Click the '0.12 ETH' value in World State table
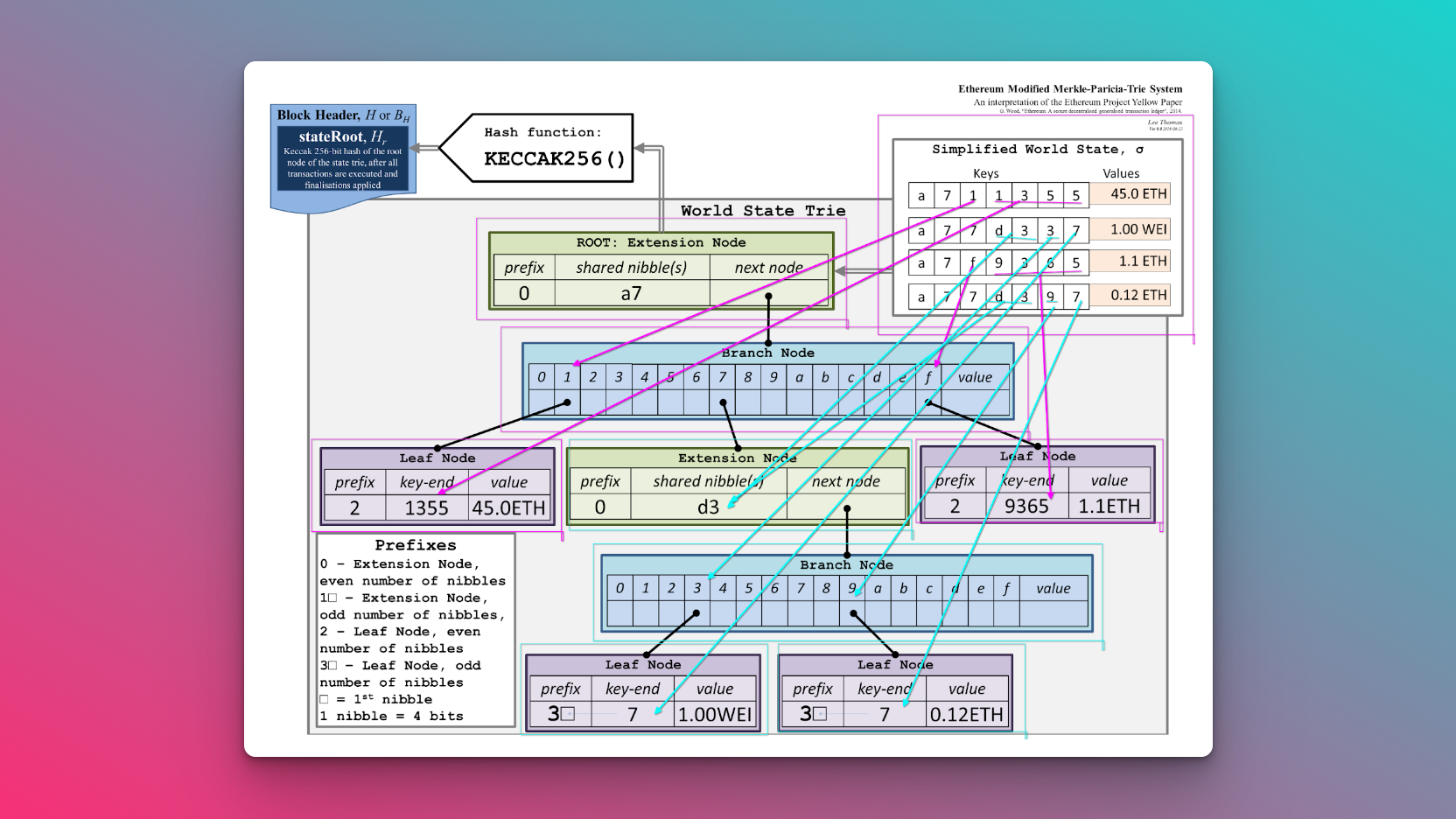This screenshot has width=1456, height=819. (1130, 296)
